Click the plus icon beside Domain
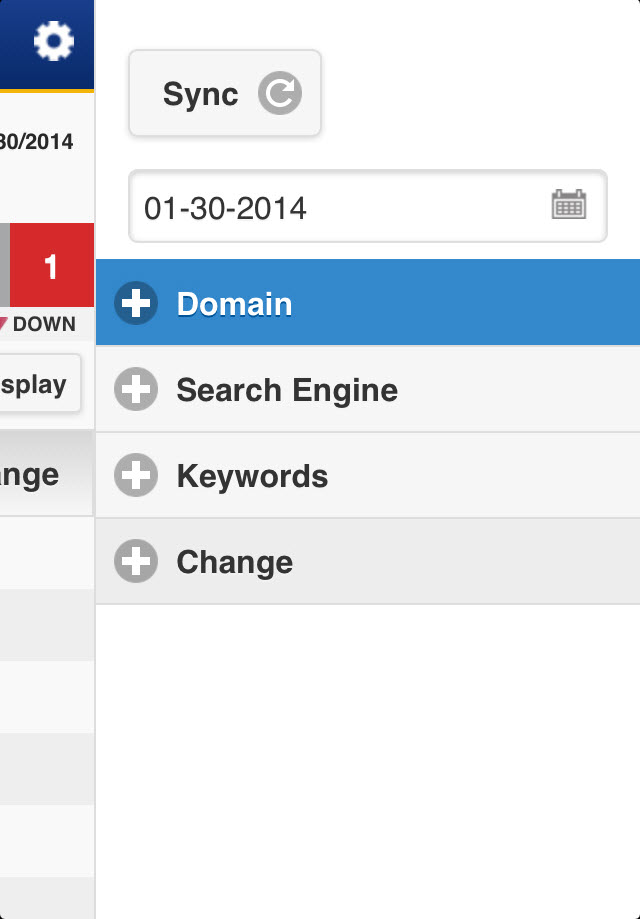Viewport: 640px width, 919px height. click(136, 303)
